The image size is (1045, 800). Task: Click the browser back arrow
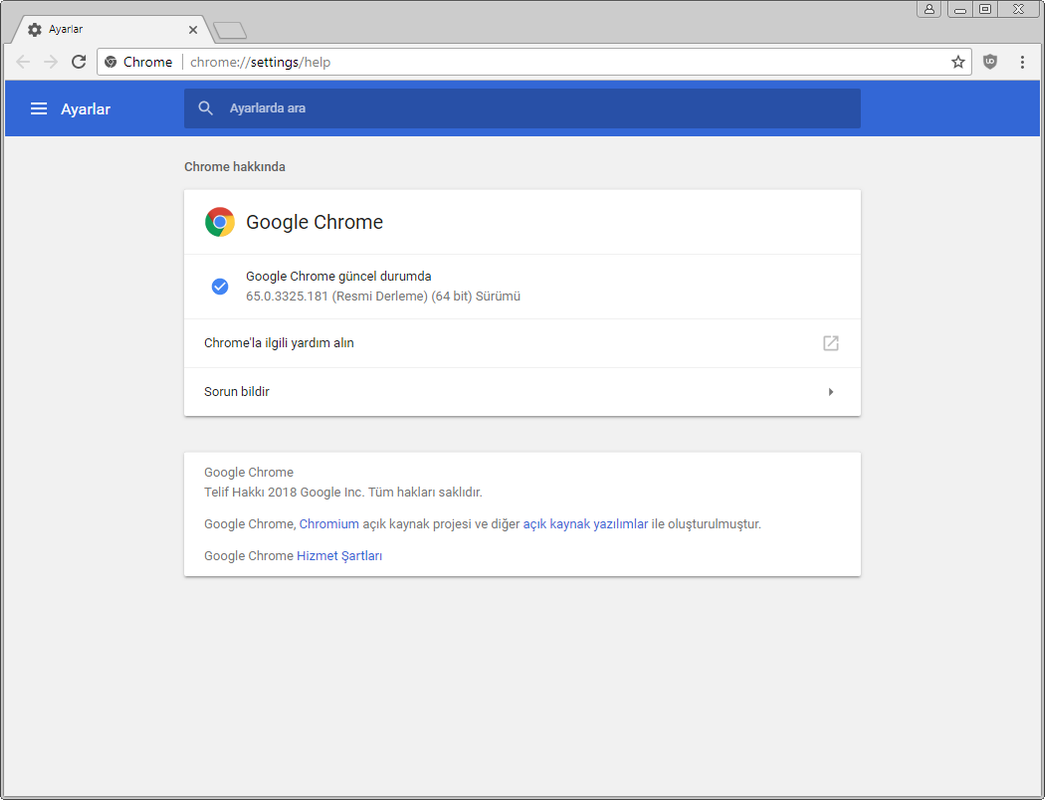[23, 62]
